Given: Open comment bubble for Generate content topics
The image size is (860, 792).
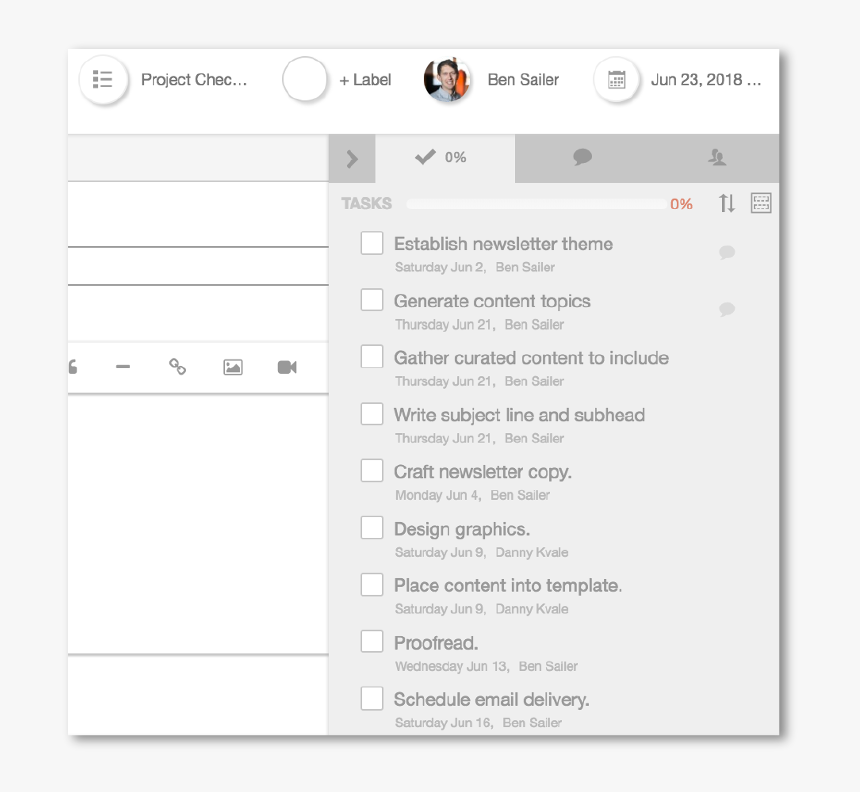Looking at the screenshot, I should point(727,310).
